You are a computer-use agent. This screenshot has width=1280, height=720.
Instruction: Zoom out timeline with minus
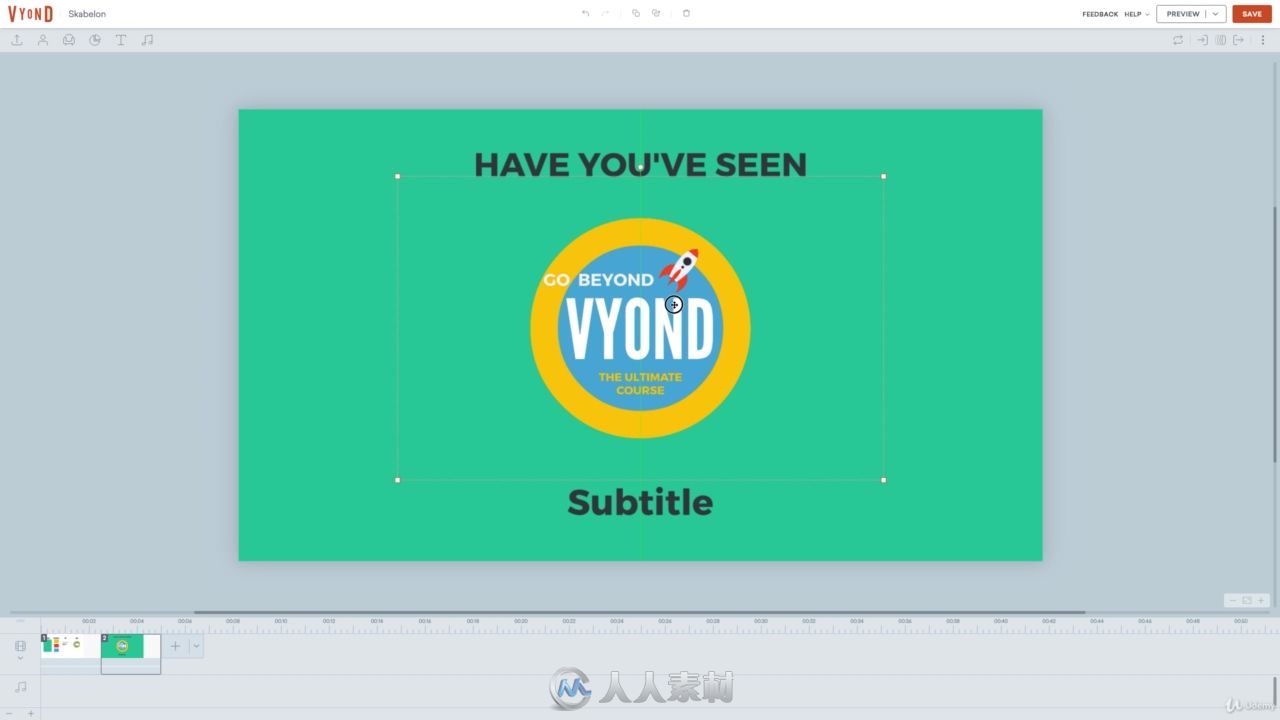[10, 713]
